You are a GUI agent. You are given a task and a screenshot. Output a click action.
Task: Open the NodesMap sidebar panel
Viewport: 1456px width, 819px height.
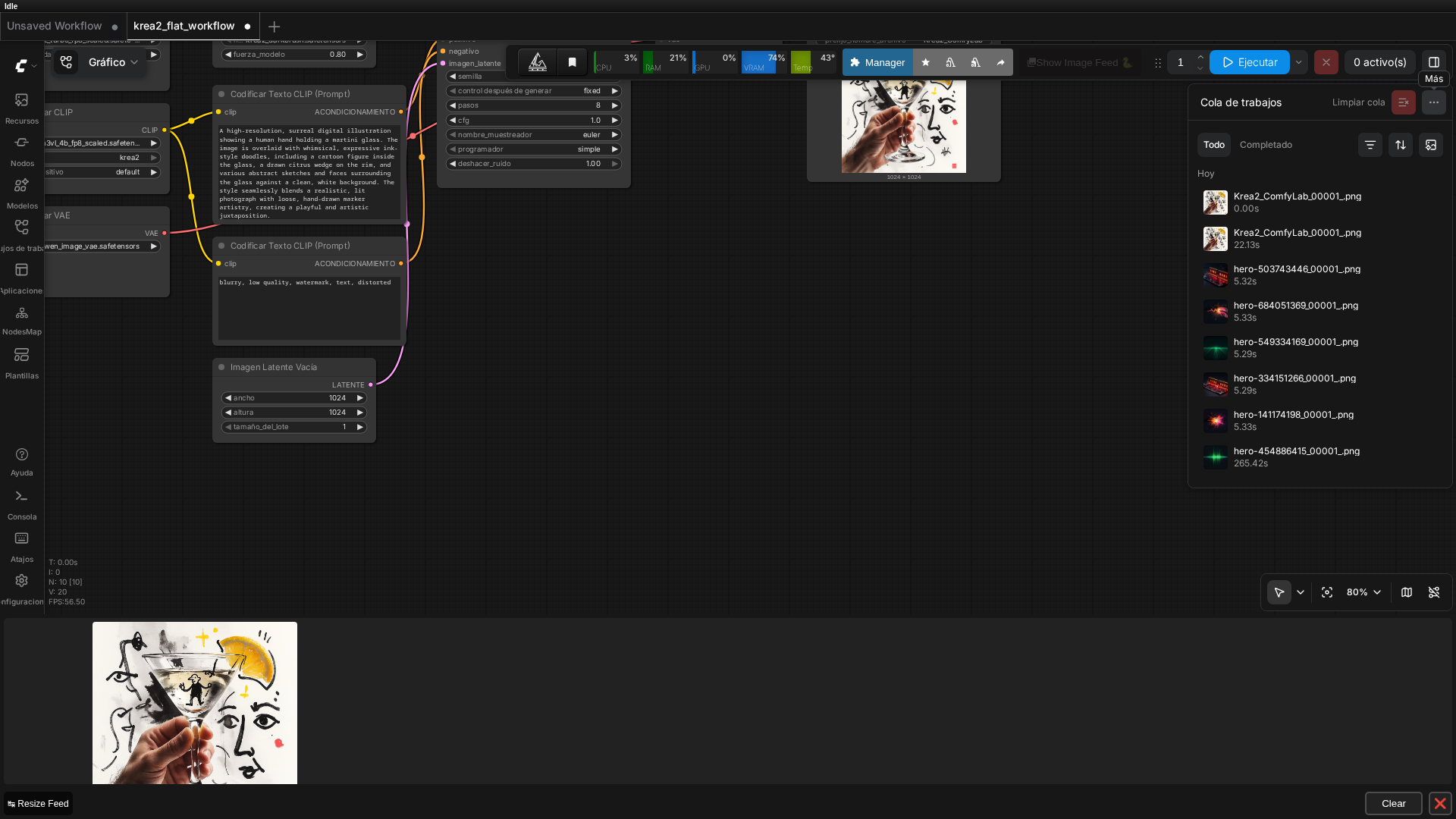pos(21,321)
